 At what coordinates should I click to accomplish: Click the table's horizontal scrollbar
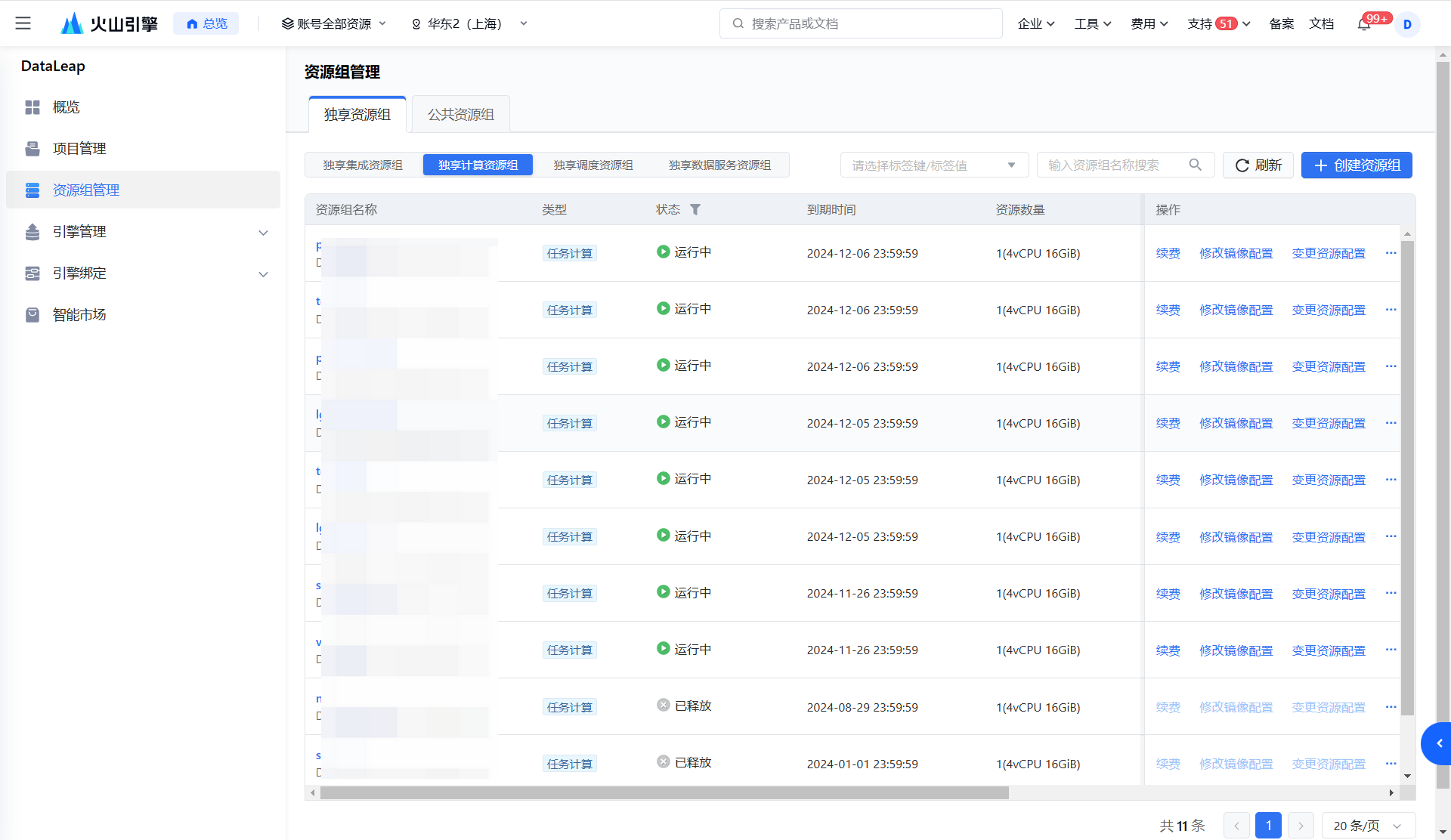pos(664,792)
